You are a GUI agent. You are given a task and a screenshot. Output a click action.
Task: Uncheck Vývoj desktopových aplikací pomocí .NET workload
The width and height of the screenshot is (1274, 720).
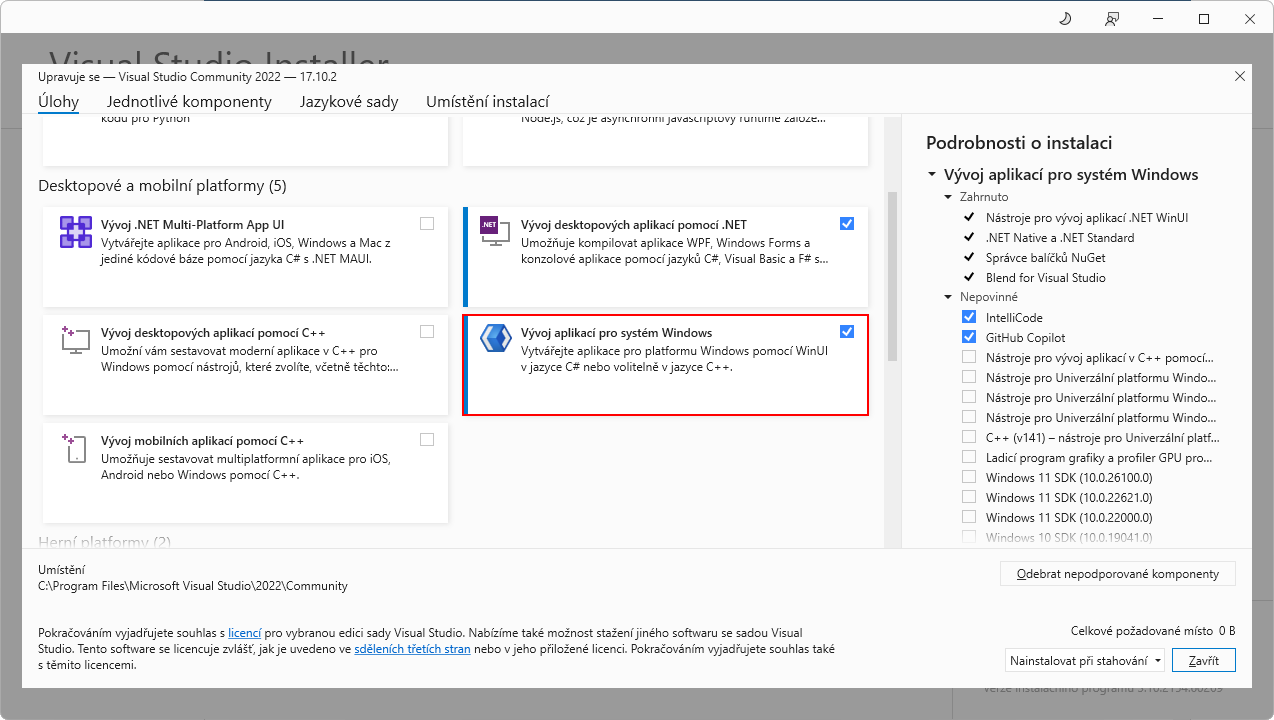click(847, 223)
